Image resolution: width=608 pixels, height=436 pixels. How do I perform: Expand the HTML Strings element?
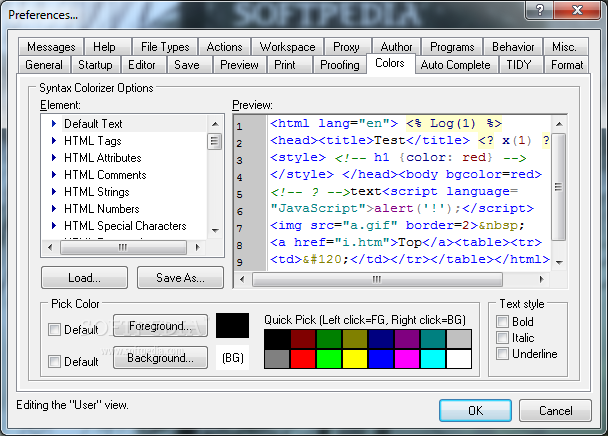tap(54, 192)
